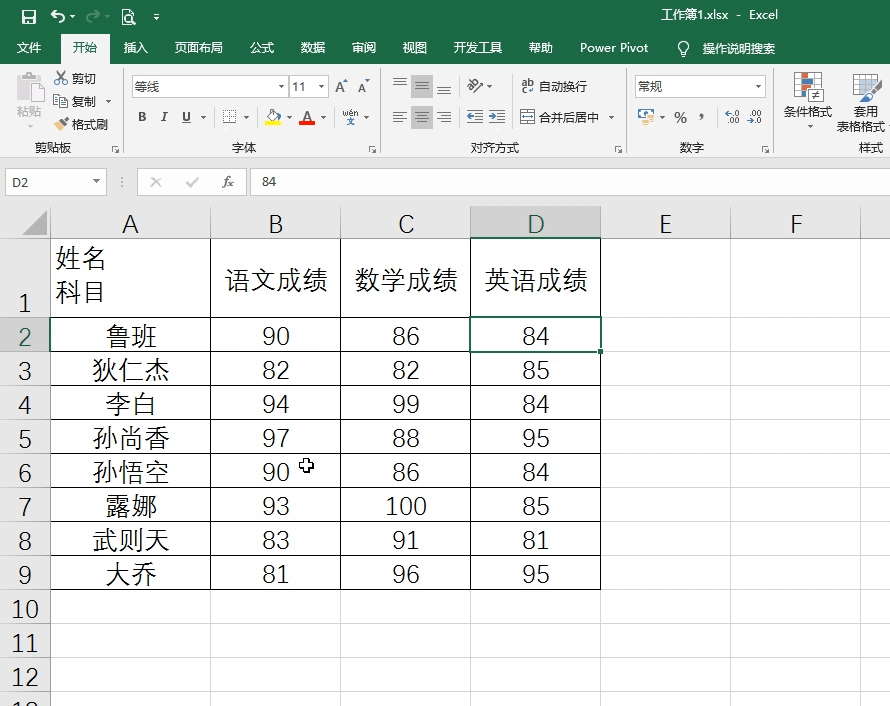Click the accounting number format icon
This screenshot has width=890, height=706.
645,116
